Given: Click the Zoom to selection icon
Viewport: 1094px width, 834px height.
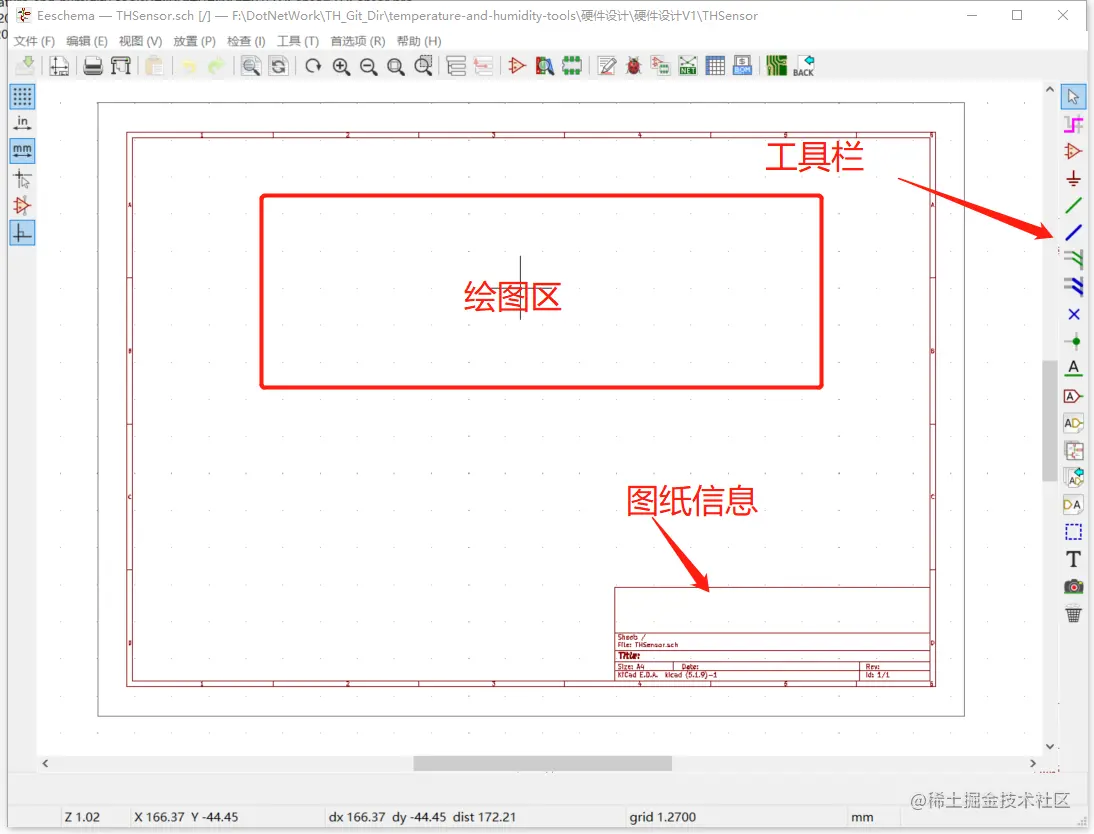Looking at the screenshot, I should point(423,66).
